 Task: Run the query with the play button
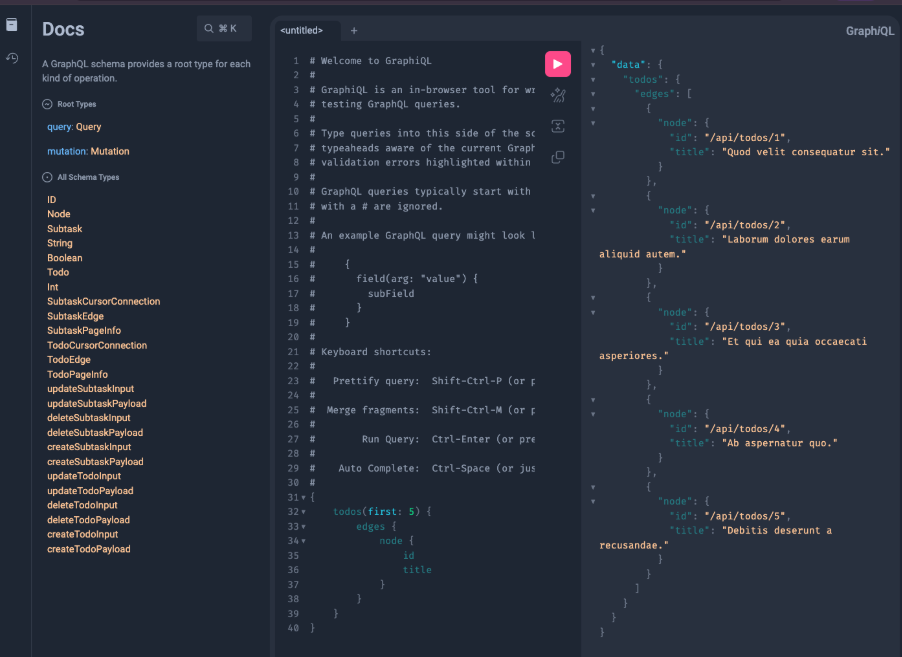557,64
